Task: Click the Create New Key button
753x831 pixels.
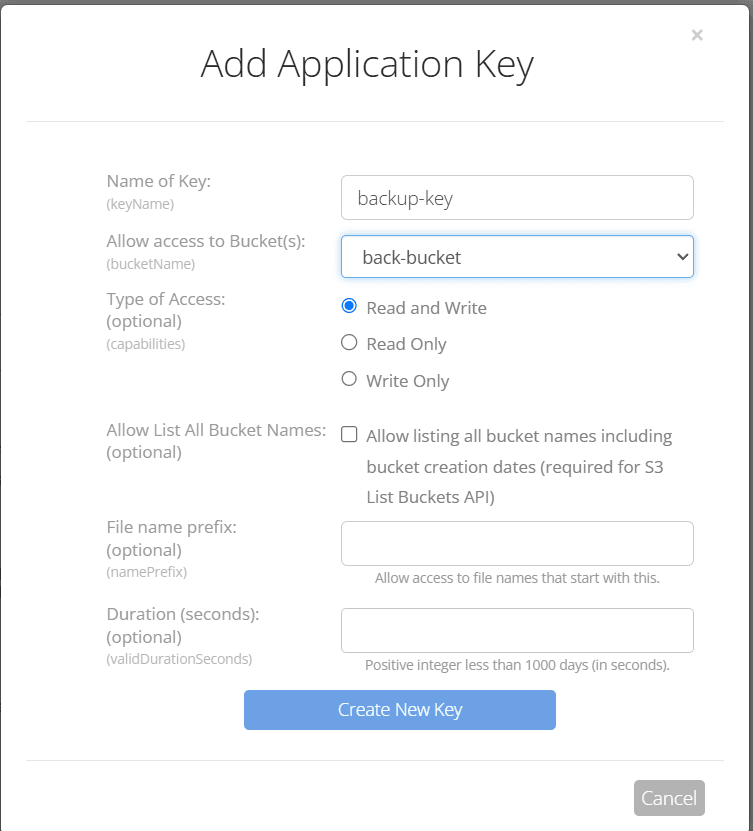Action: (399, 709)
